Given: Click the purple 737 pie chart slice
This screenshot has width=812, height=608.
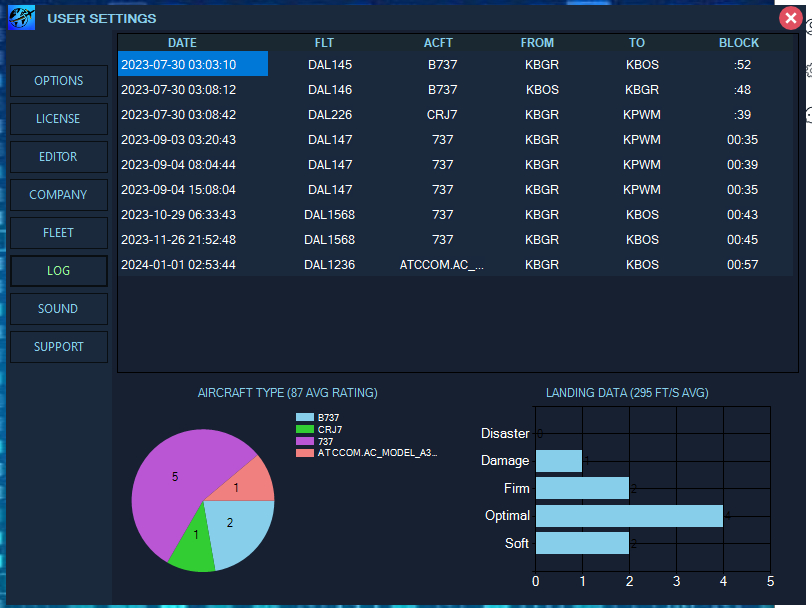Looking at the screenshot, I should [x=172, y=490].
